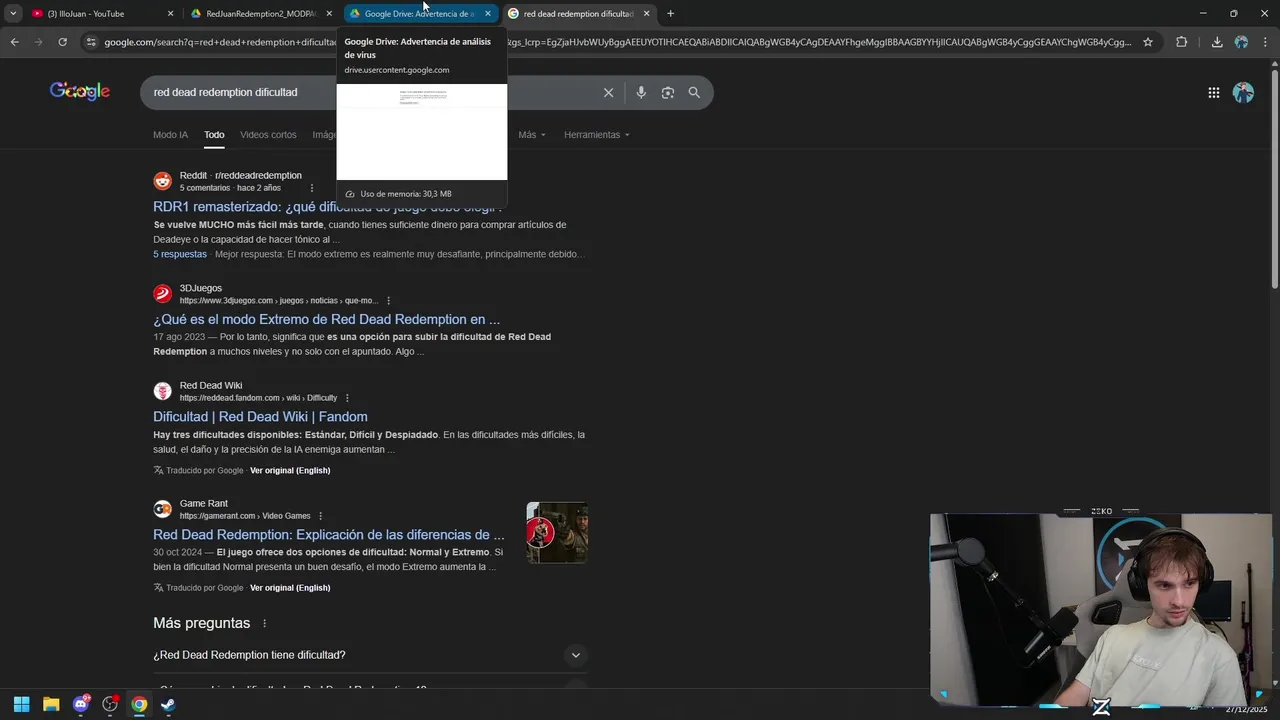Reload the page
The height and width of the screenshot is (720, 1280).
click(62, 42)
